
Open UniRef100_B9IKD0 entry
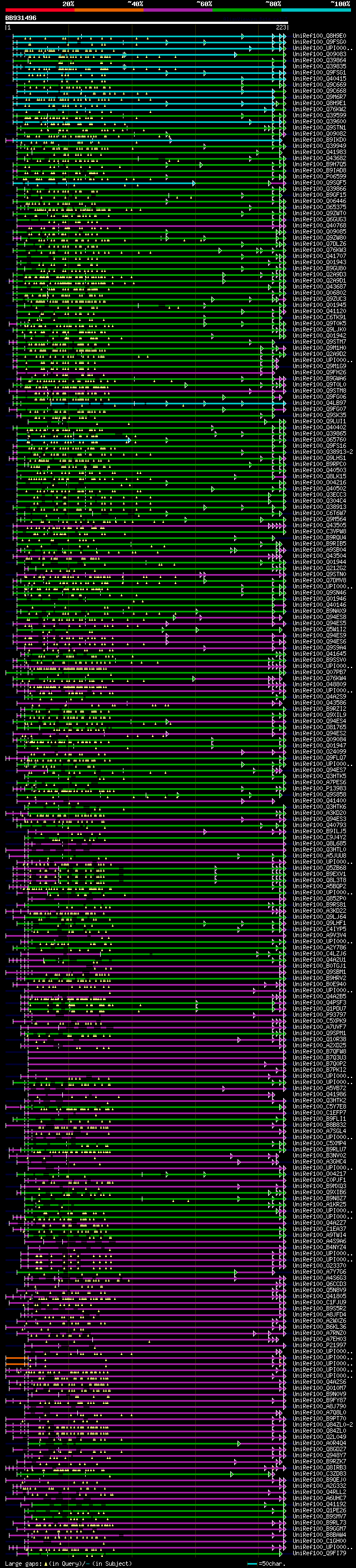click(319, 140)
